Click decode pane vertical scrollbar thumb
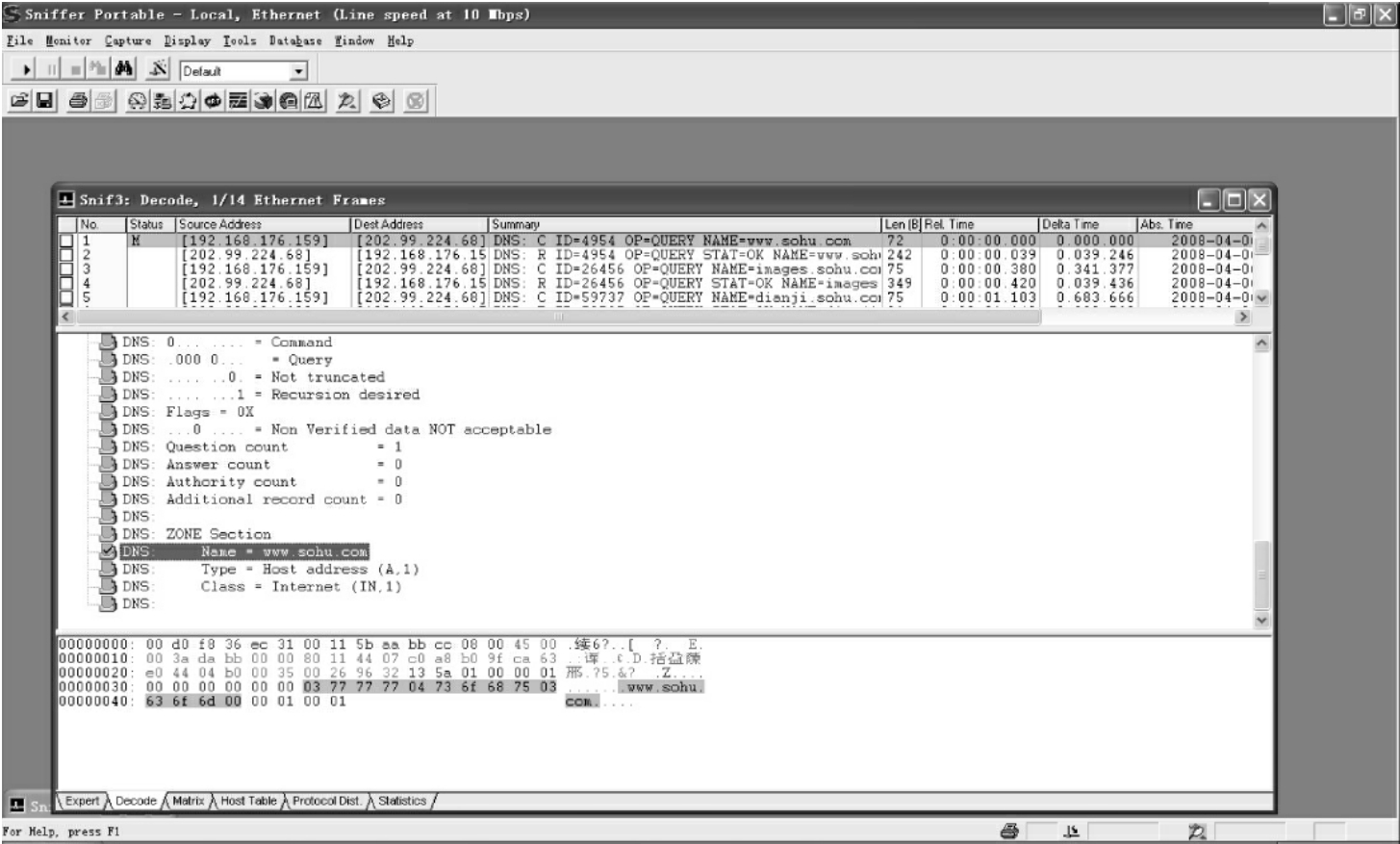The width and height of the screenshot is (1400, 844). click(x=1262, y=573)
